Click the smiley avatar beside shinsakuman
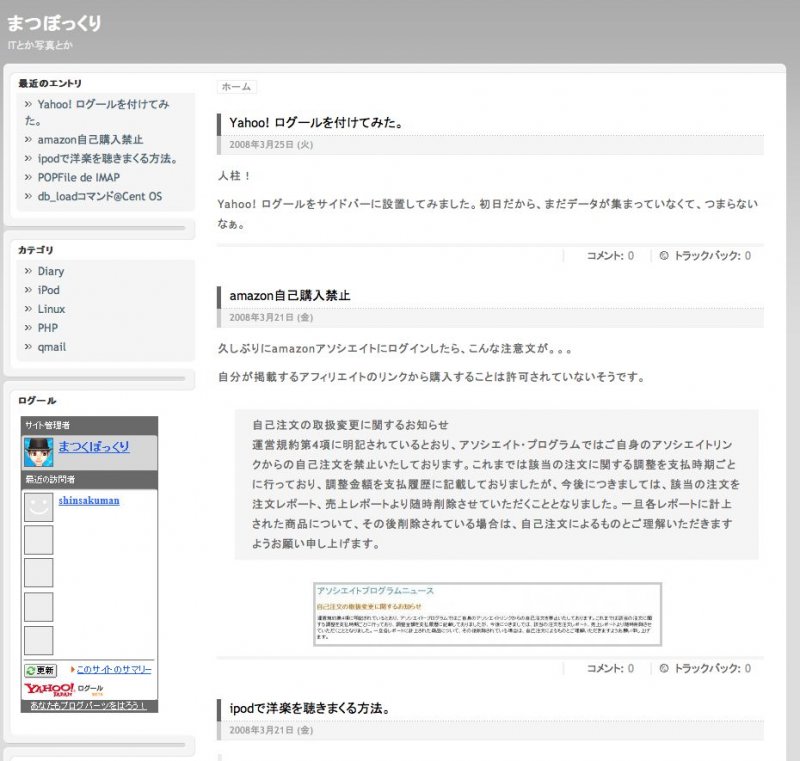Screen dimensions: 800x761 tap(39, 507)
